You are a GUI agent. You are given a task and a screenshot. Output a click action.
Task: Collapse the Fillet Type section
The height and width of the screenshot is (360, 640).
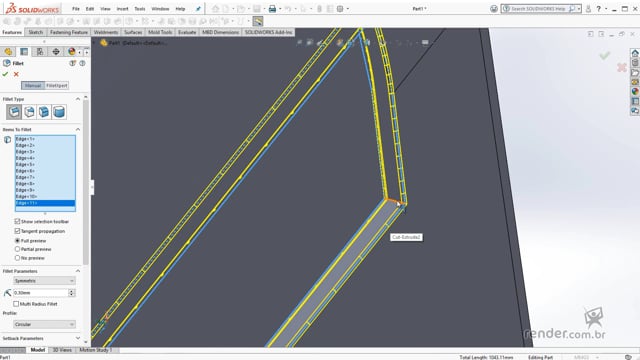[x=78, y=99]
